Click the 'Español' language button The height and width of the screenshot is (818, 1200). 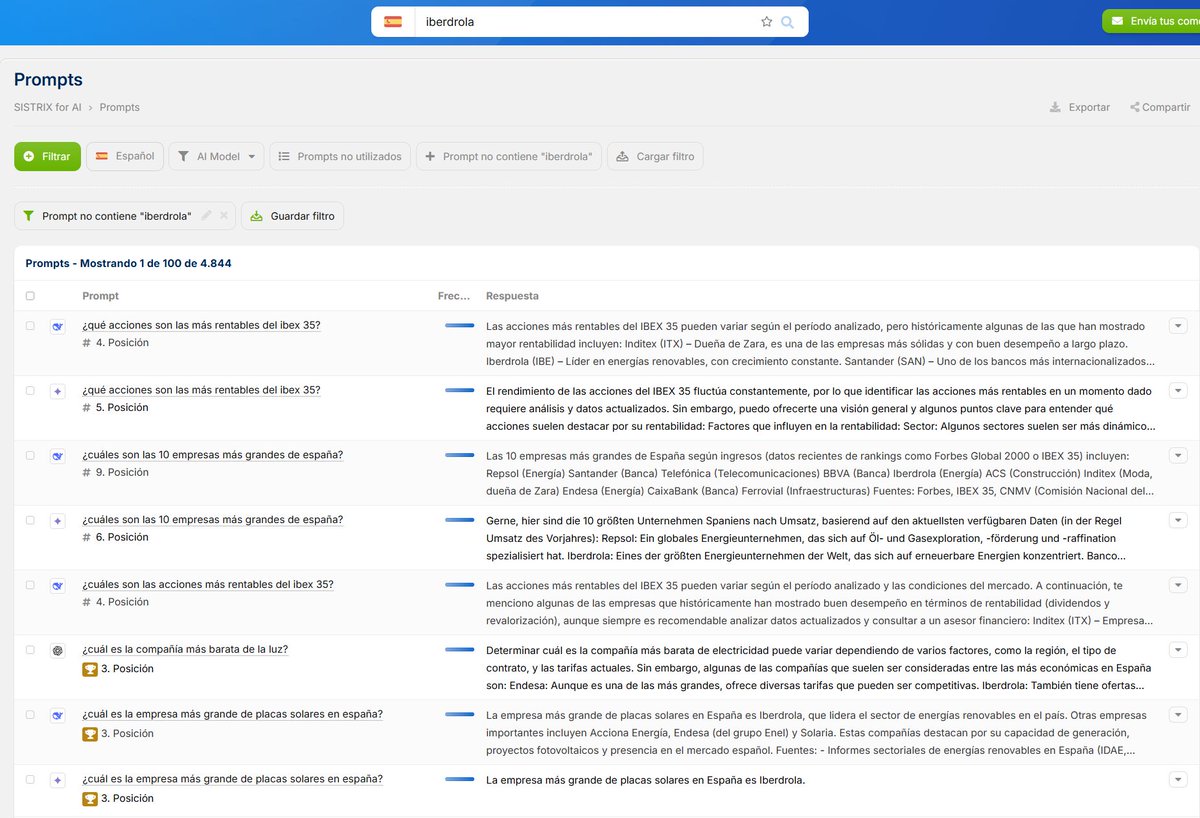click(x=125, y=156)
